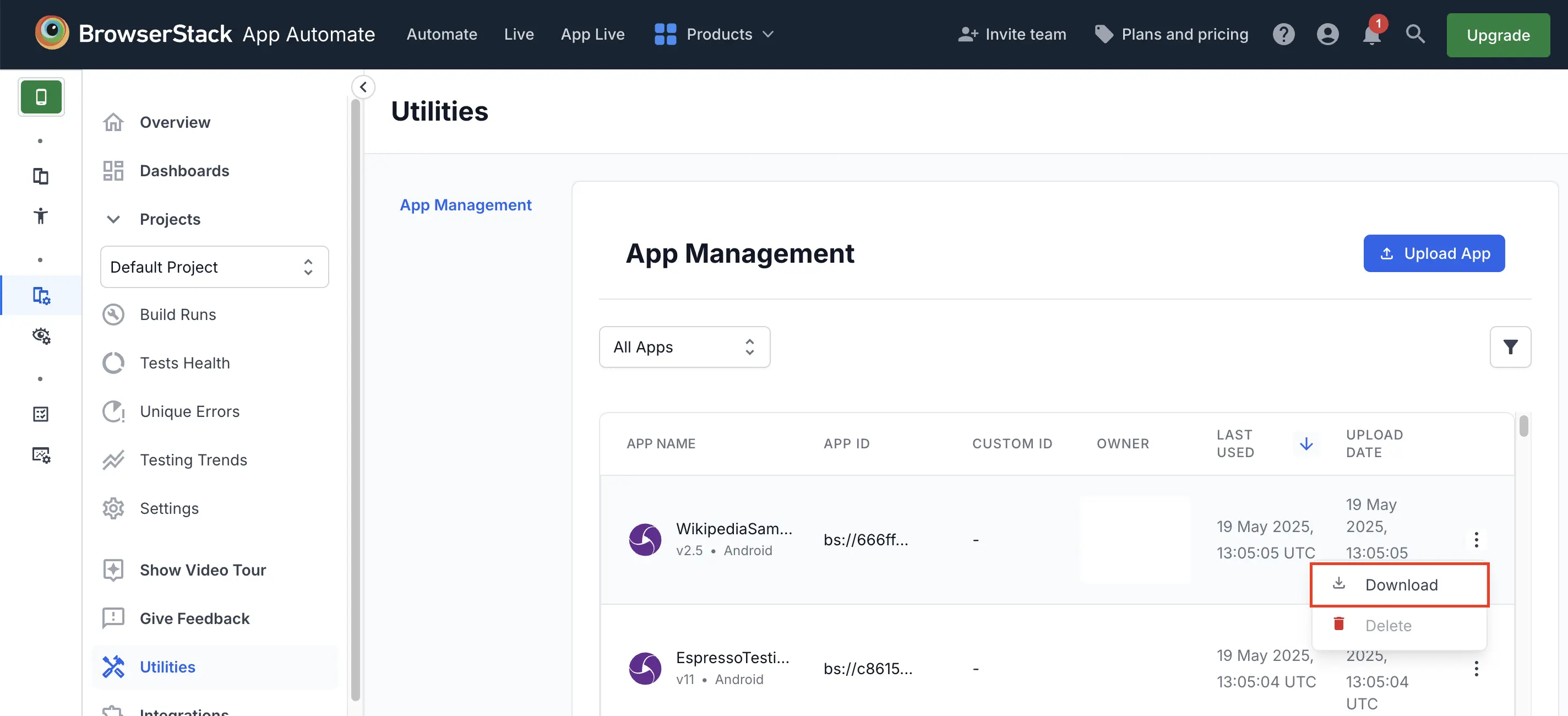
Task: Open the help question mark icon
Action: tap(1283, 34)
